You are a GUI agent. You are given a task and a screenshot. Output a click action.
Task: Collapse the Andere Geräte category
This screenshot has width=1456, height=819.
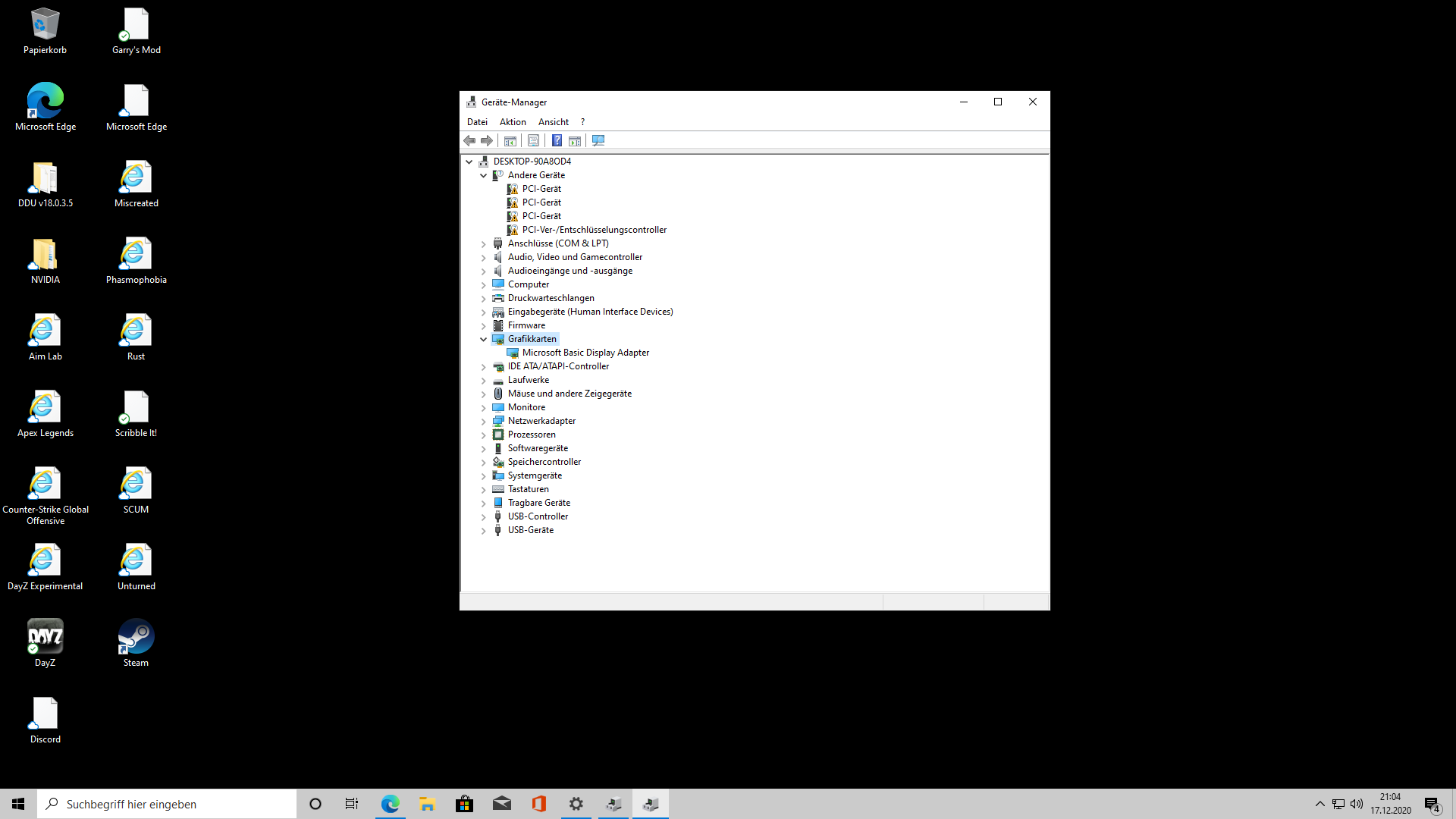click(483, 175)
